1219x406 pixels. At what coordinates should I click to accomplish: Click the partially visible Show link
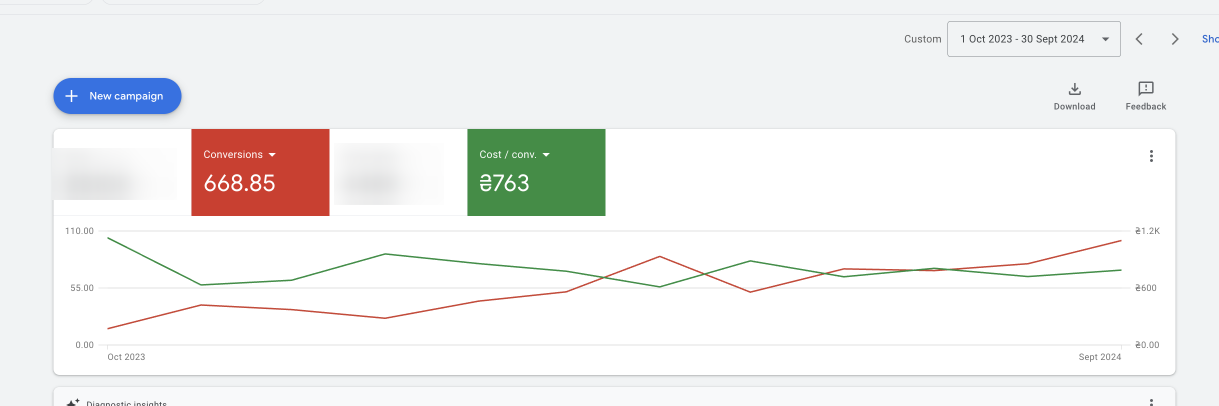coord(1210,39)
